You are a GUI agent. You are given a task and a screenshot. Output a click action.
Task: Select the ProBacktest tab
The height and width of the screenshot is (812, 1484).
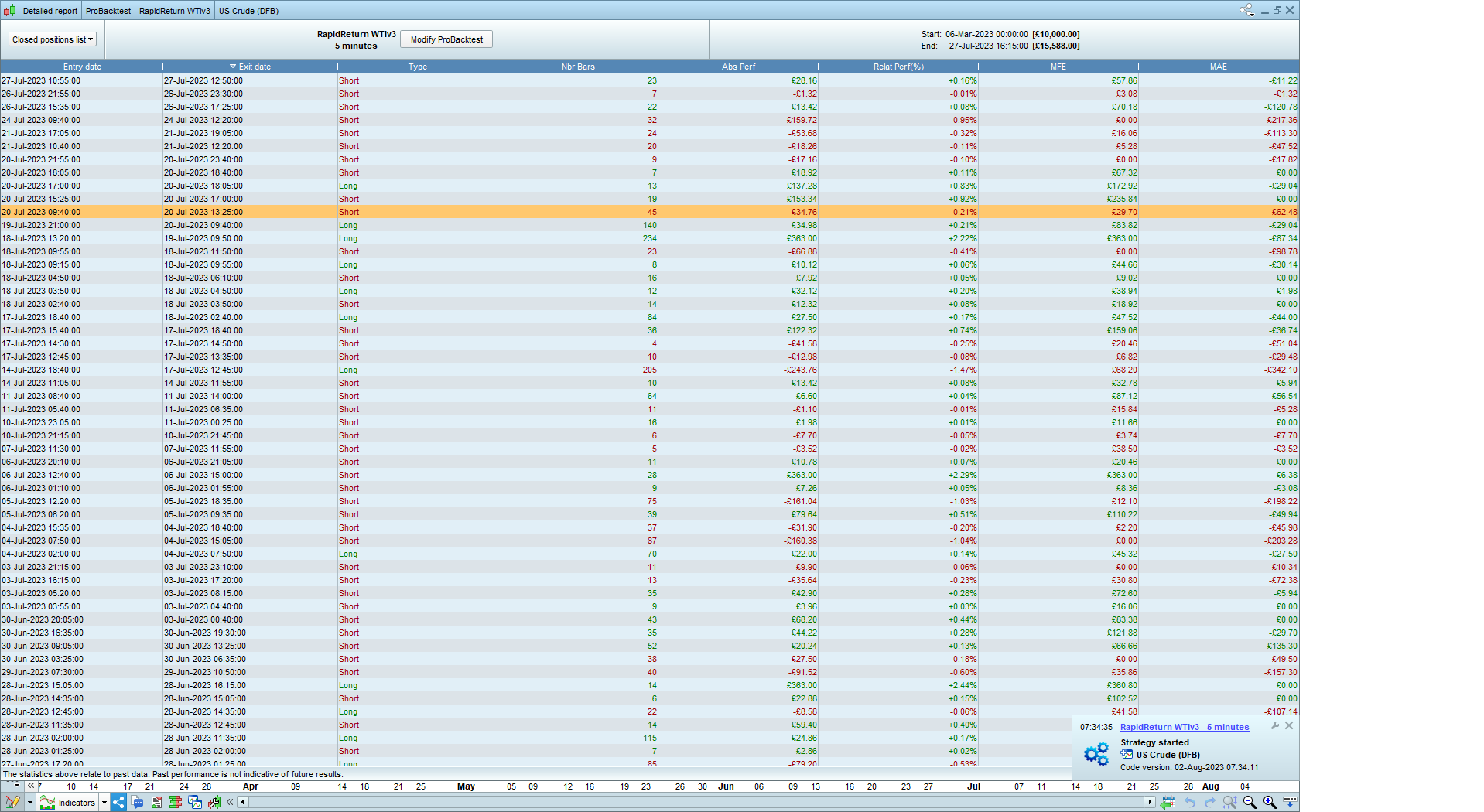pos(108,11)
